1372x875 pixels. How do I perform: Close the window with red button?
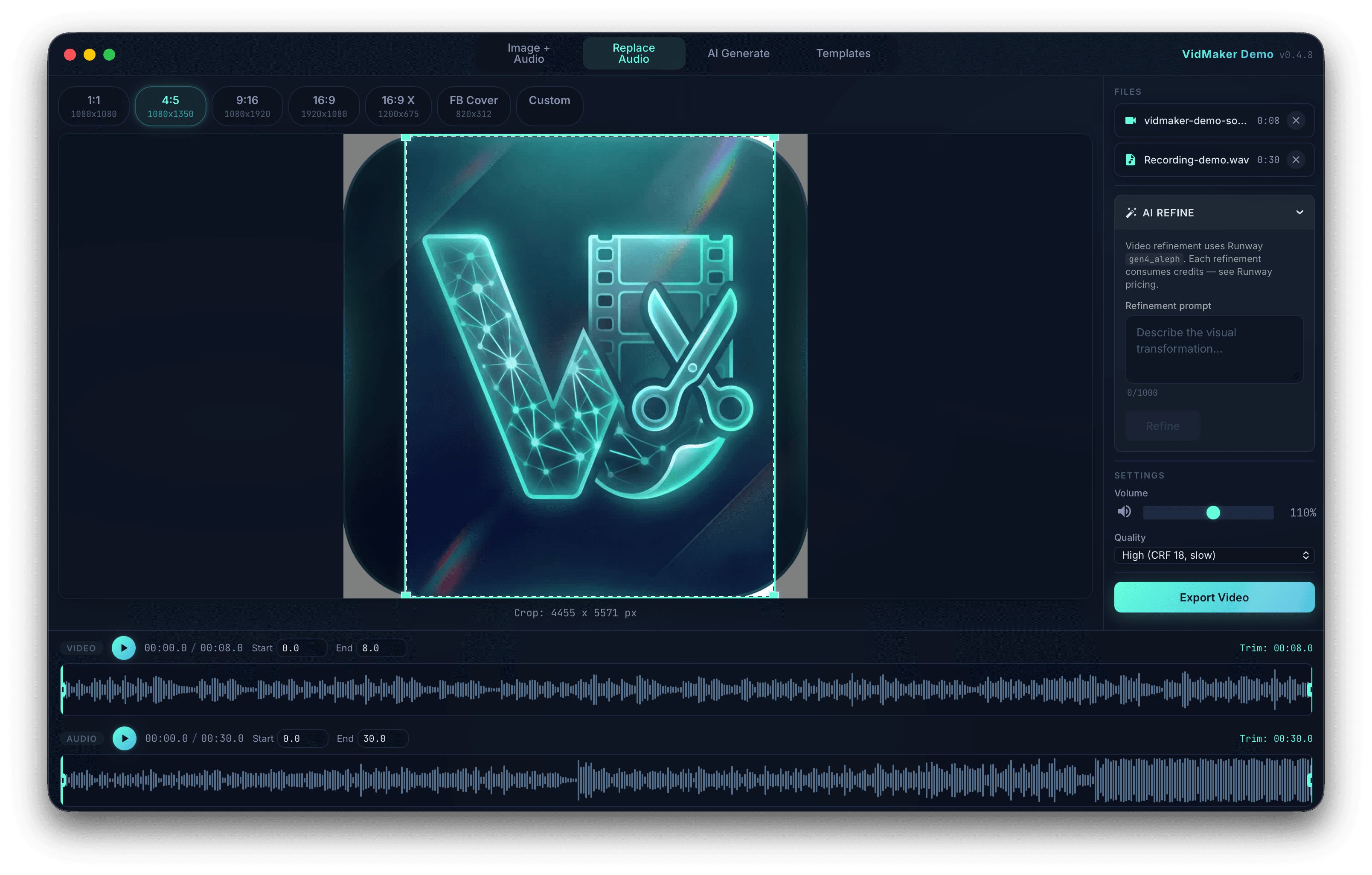coord(70,54)
